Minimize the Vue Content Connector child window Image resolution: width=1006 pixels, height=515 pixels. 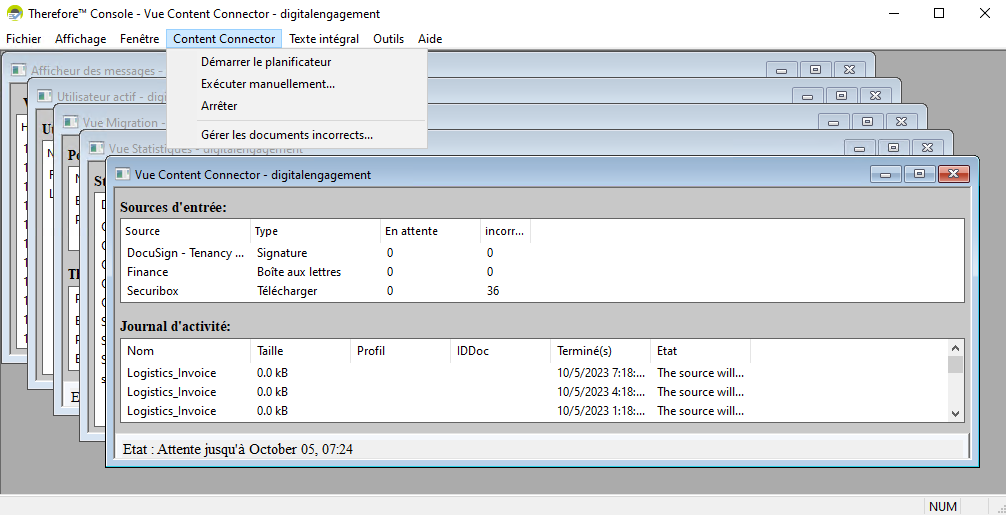tap(885, 174)
